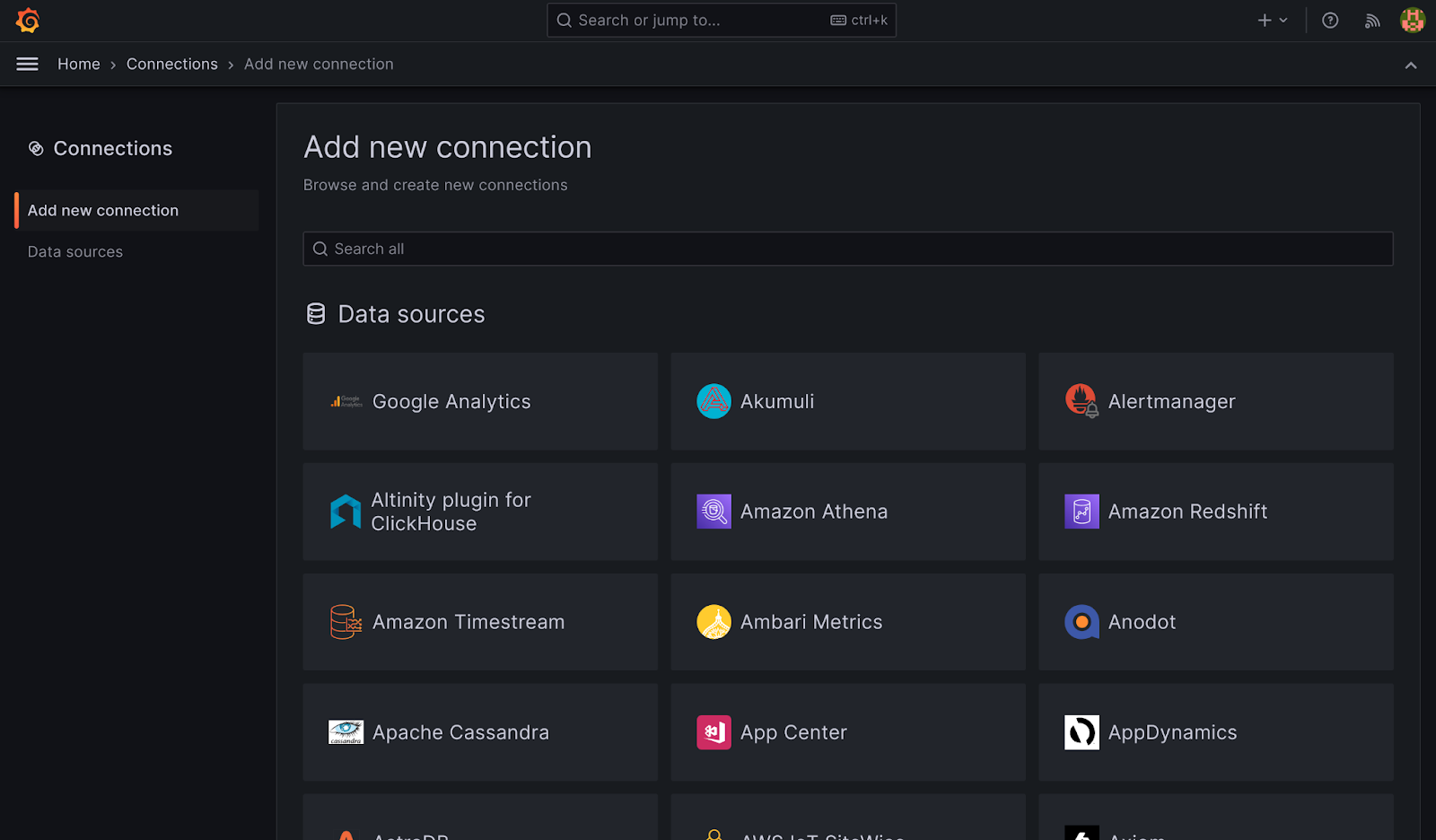Click the Apache Cassandra eye logo
Viewport: 1436px width, 840px height.
tap(346, 732)
